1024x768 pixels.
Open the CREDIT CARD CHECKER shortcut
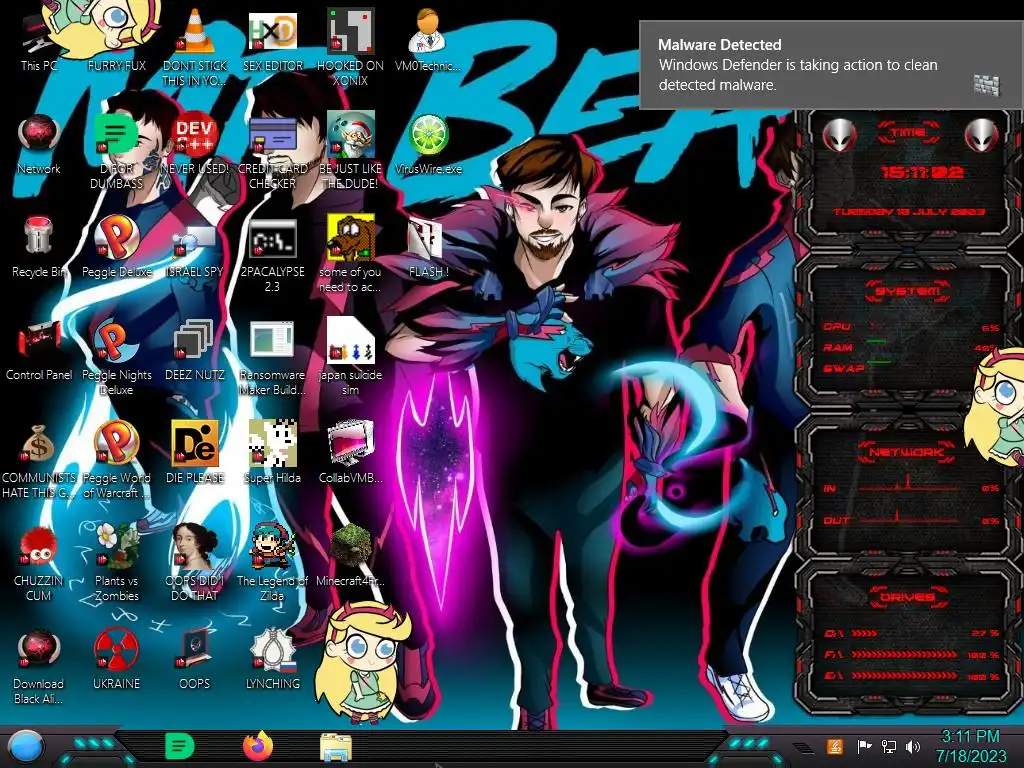coord(272,152)
